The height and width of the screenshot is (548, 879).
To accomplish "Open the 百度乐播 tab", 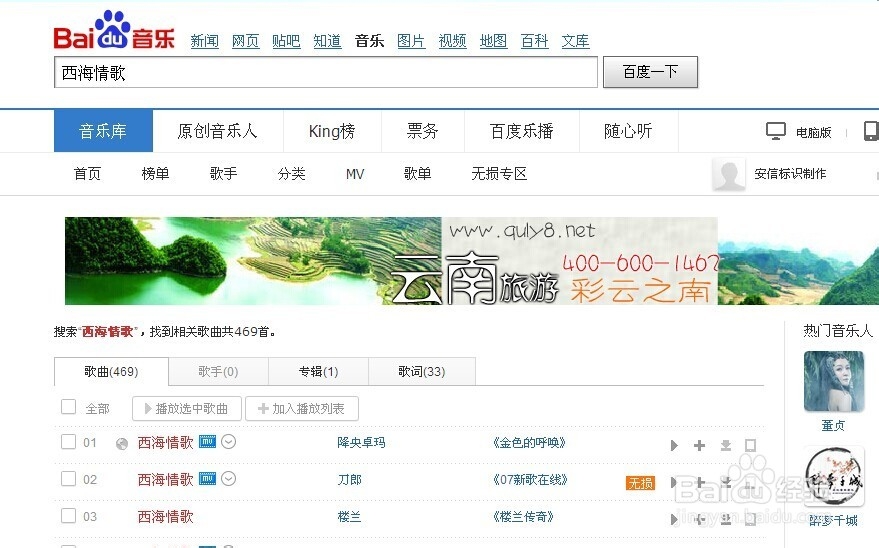I will [522, 131].
